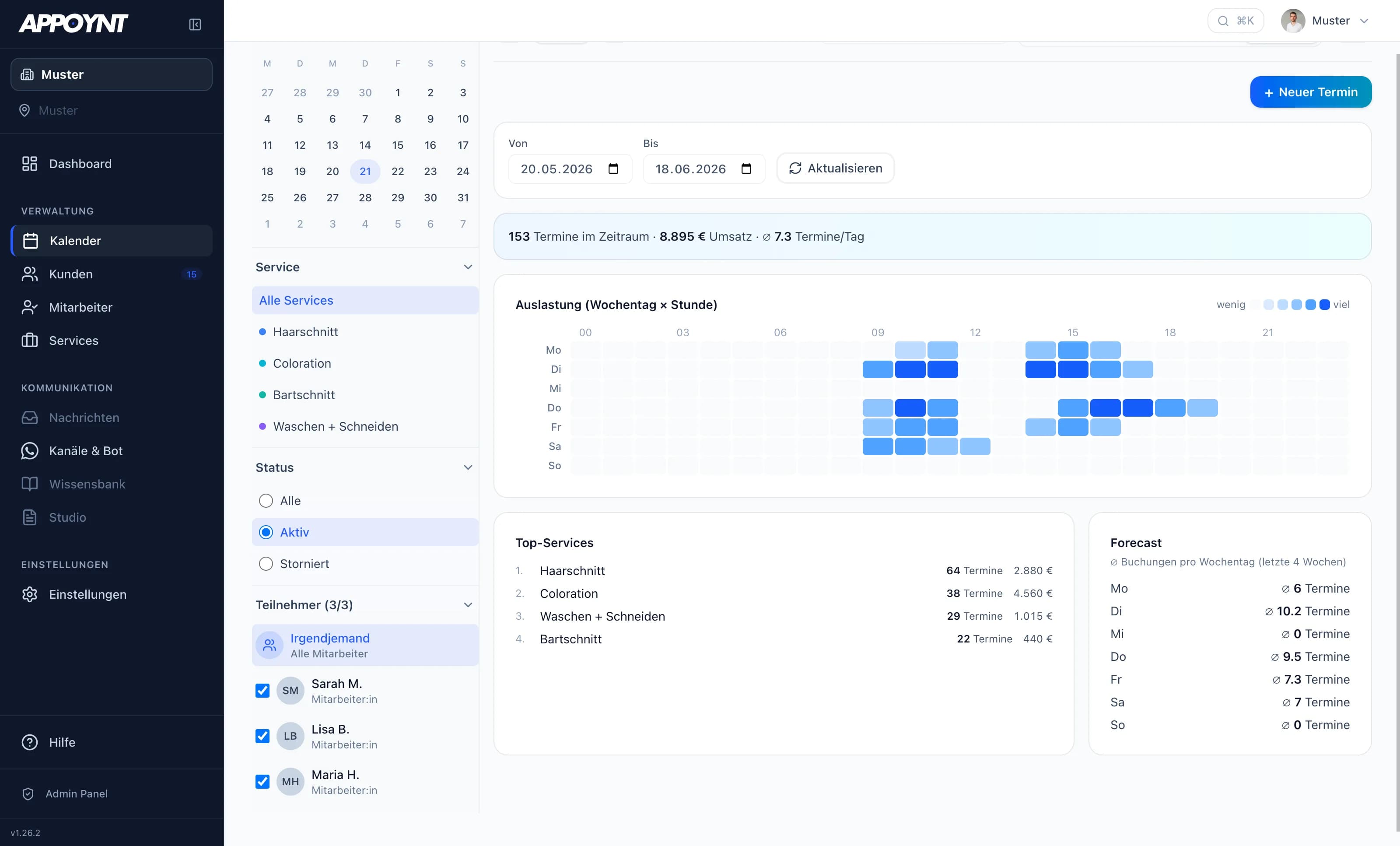Click the Von date field 20.05.2026
1400x846 pixels.
(570, 169)
